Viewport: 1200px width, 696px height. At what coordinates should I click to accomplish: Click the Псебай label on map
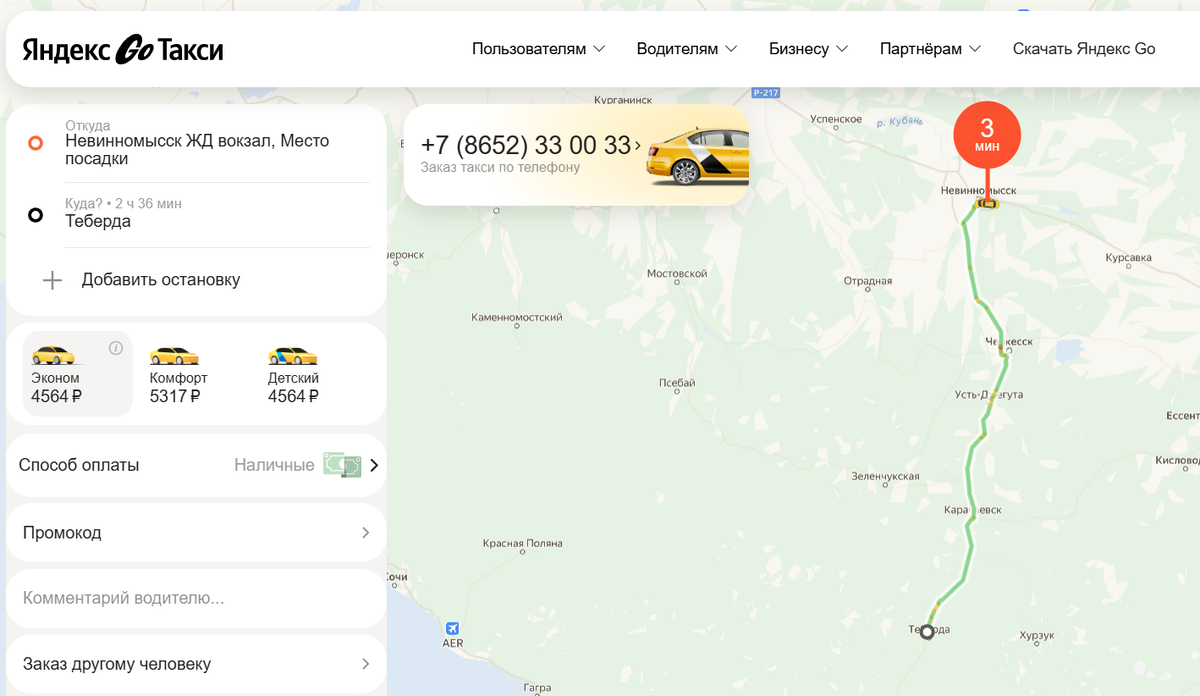[x=677, y=384]
